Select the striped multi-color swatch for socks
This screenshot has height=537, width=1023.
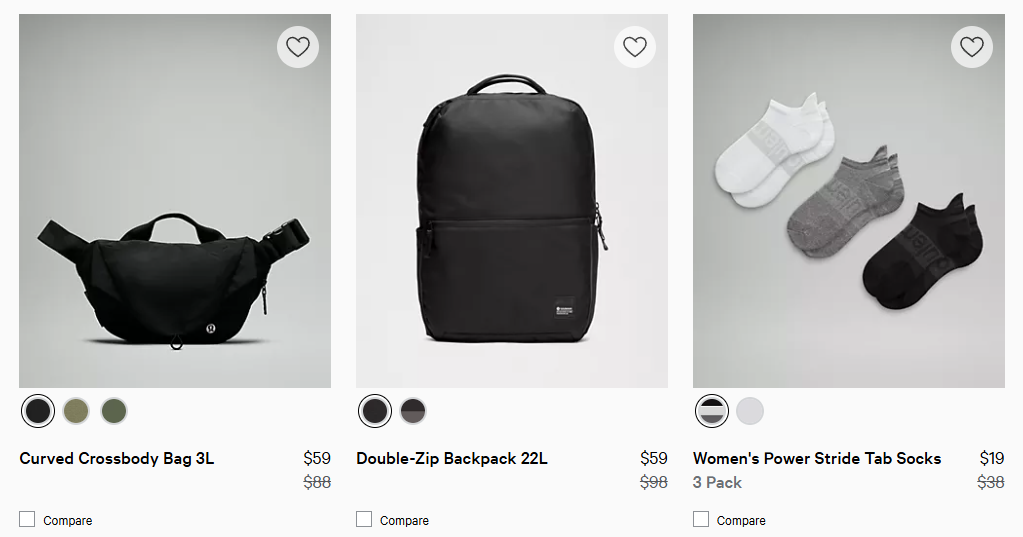tap(712, 411)
